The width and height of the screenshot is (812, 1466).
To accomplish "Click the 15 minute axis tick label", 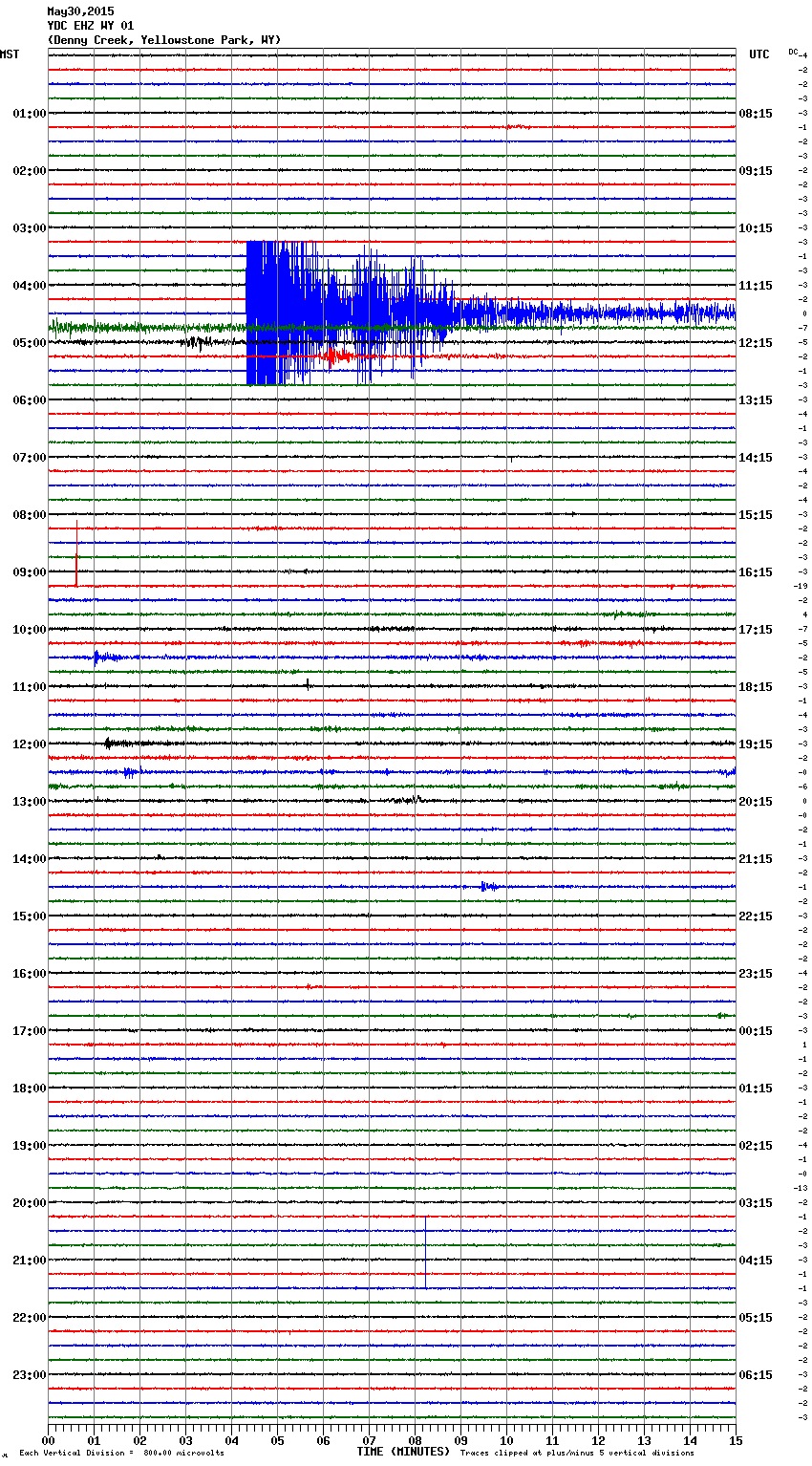I will point(736,1440).
